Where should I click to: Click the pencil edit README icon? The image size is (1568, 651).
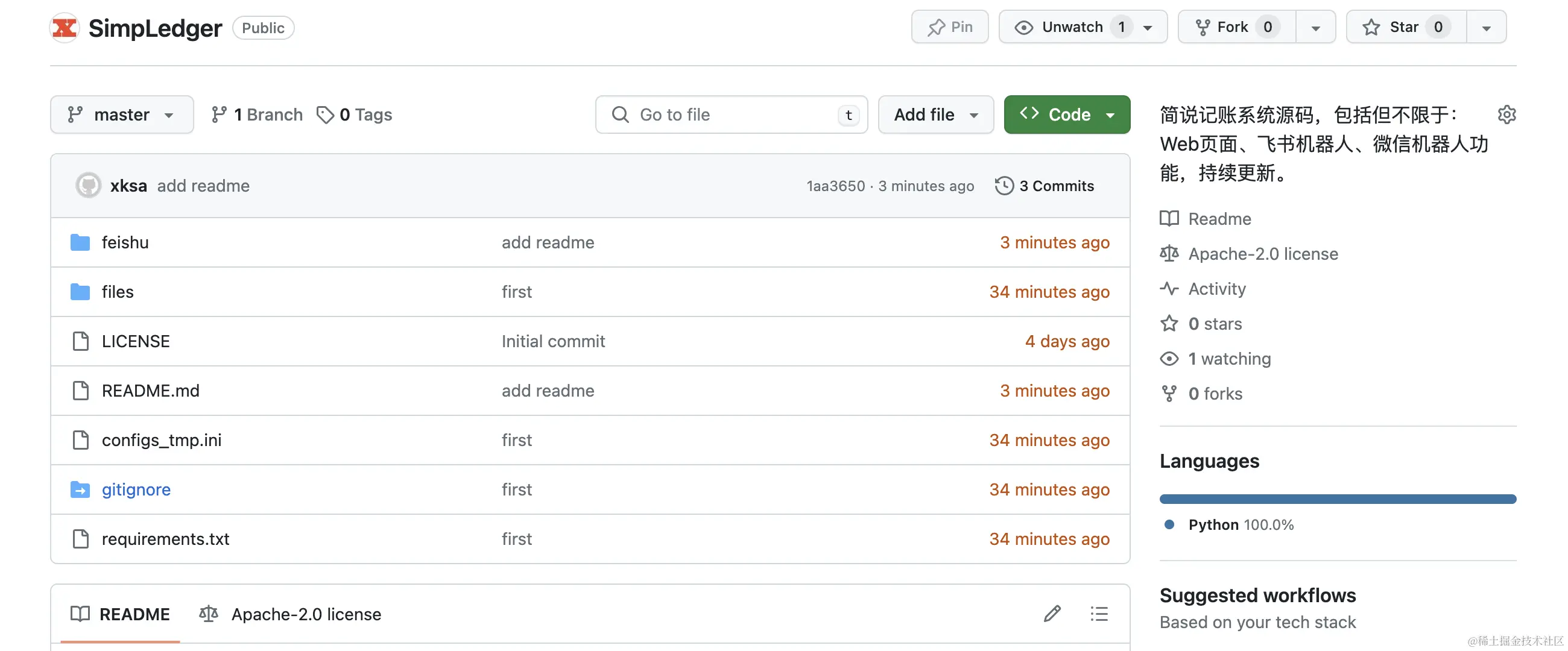pyautogui.click(x=1052, y=613)
